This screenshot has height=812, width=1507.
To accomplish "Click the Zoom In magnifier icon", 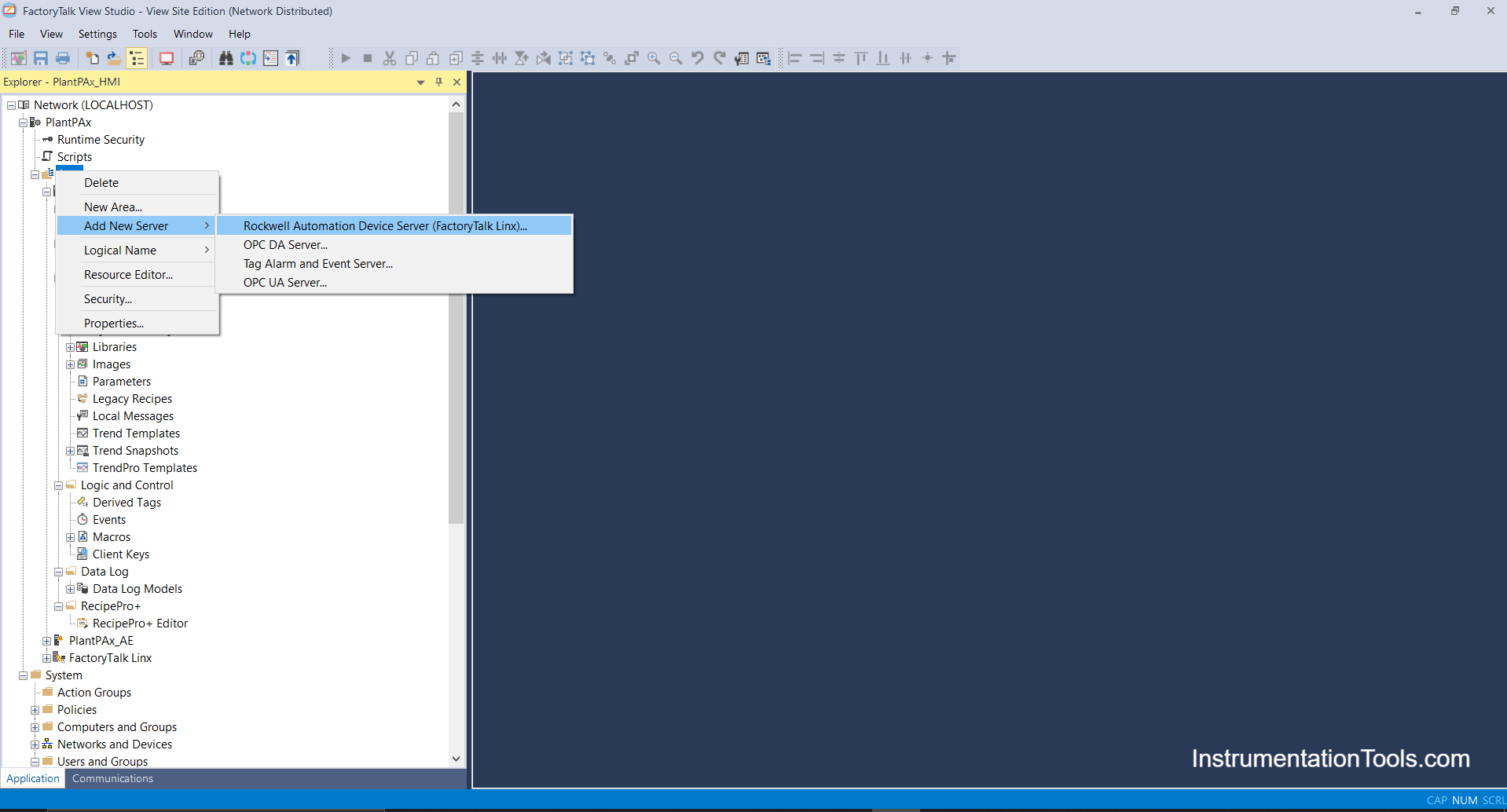I will (654, 58).
